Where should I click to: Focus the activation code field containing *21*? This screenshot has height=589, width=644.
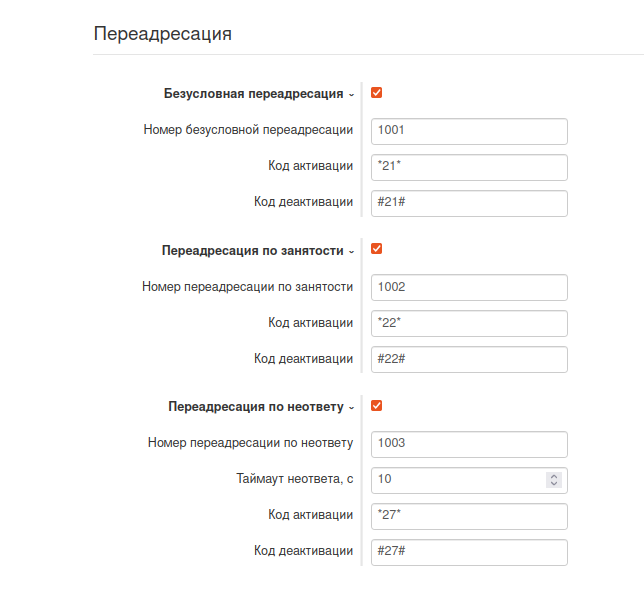pos(468,166)
